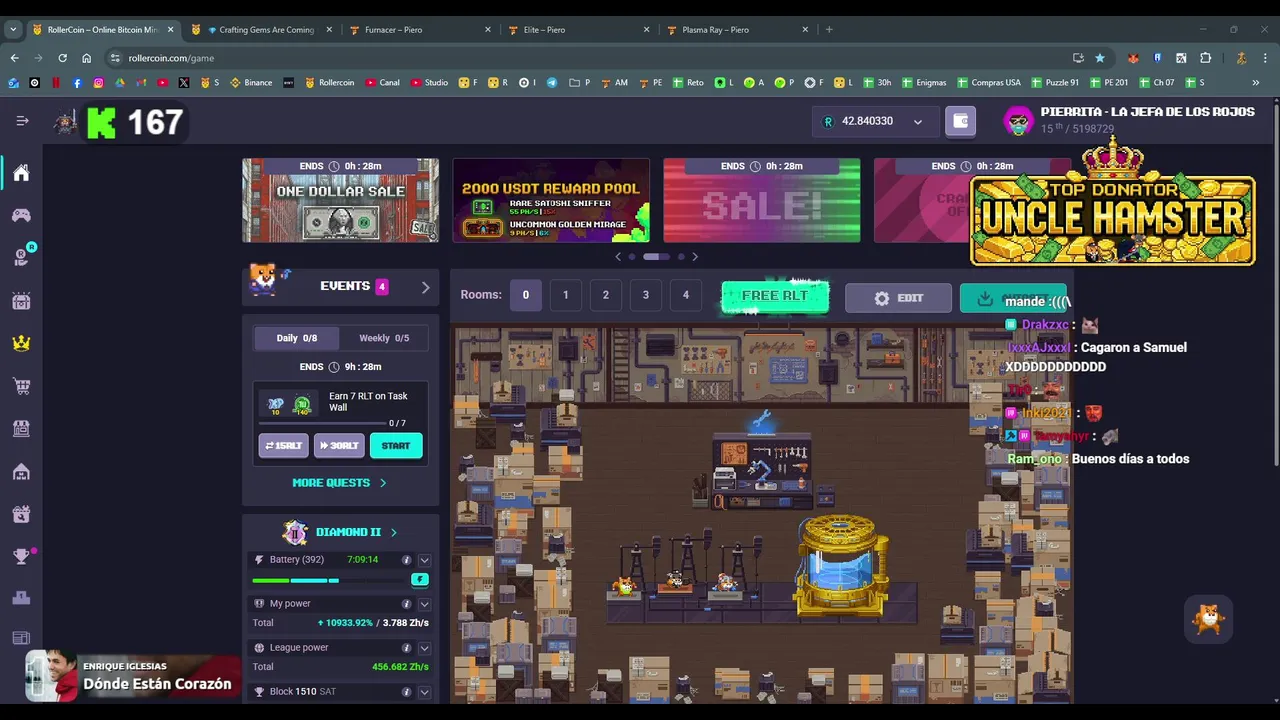Expand the Block 1510 SAT section
Viewport: 1280px width, 720px height.
[x=424, y=692]
